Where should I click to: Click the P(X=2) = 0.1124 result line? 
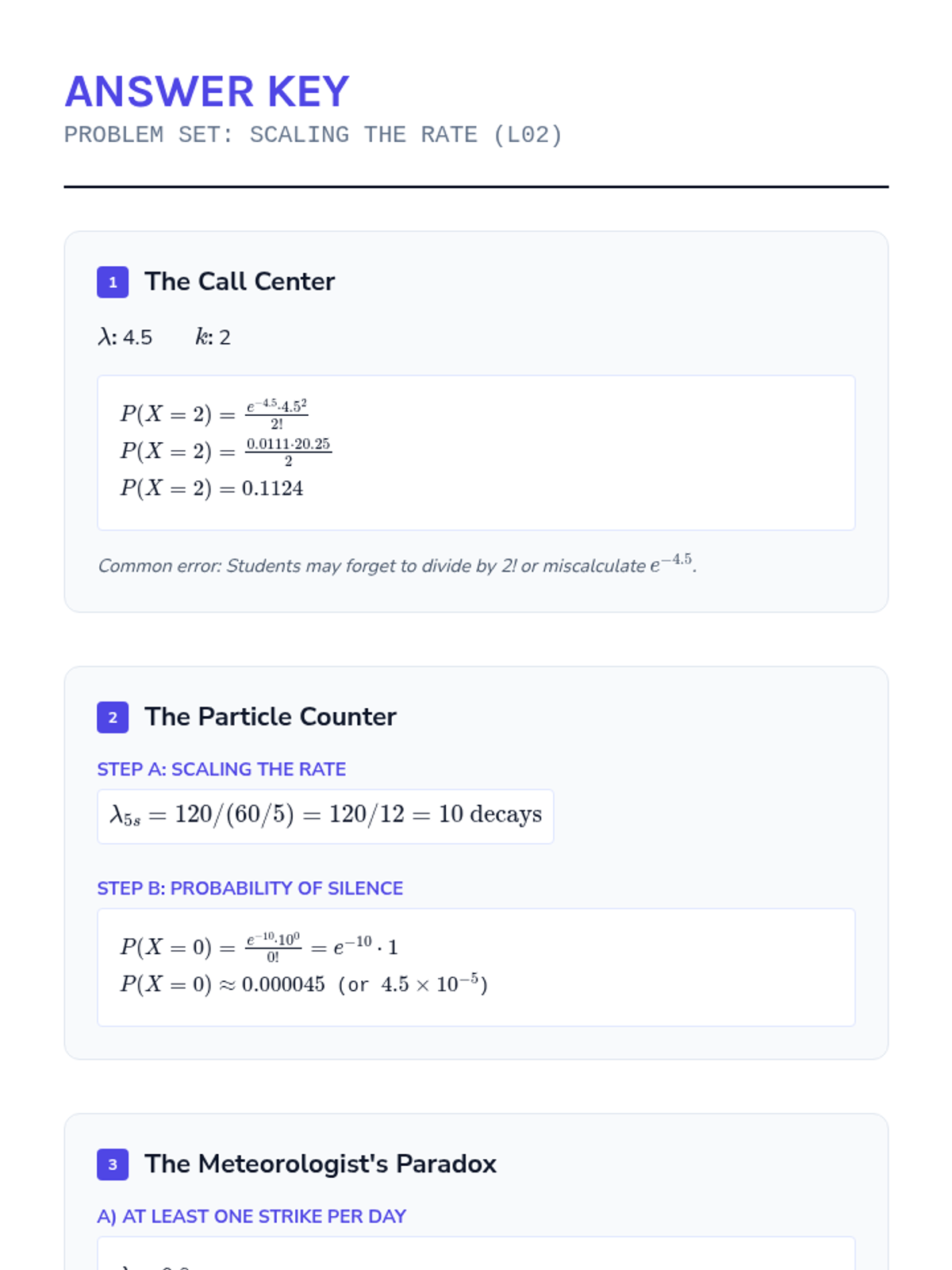(212, 488)
